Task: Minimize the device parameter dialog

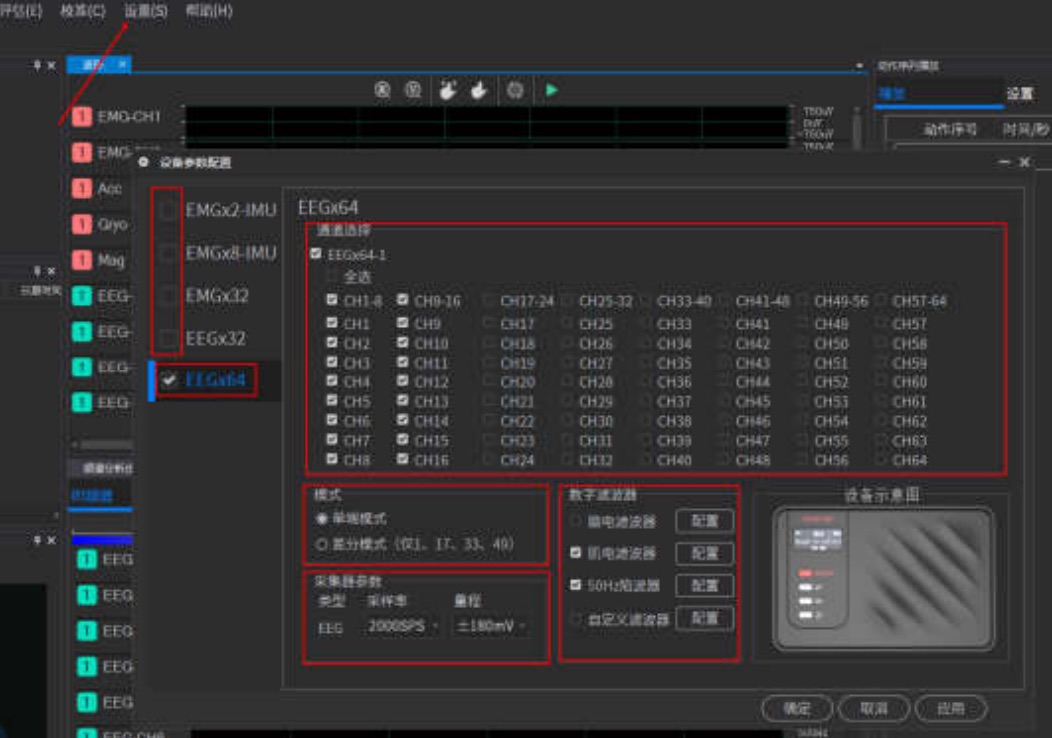Action: (x=1004, y=162)
